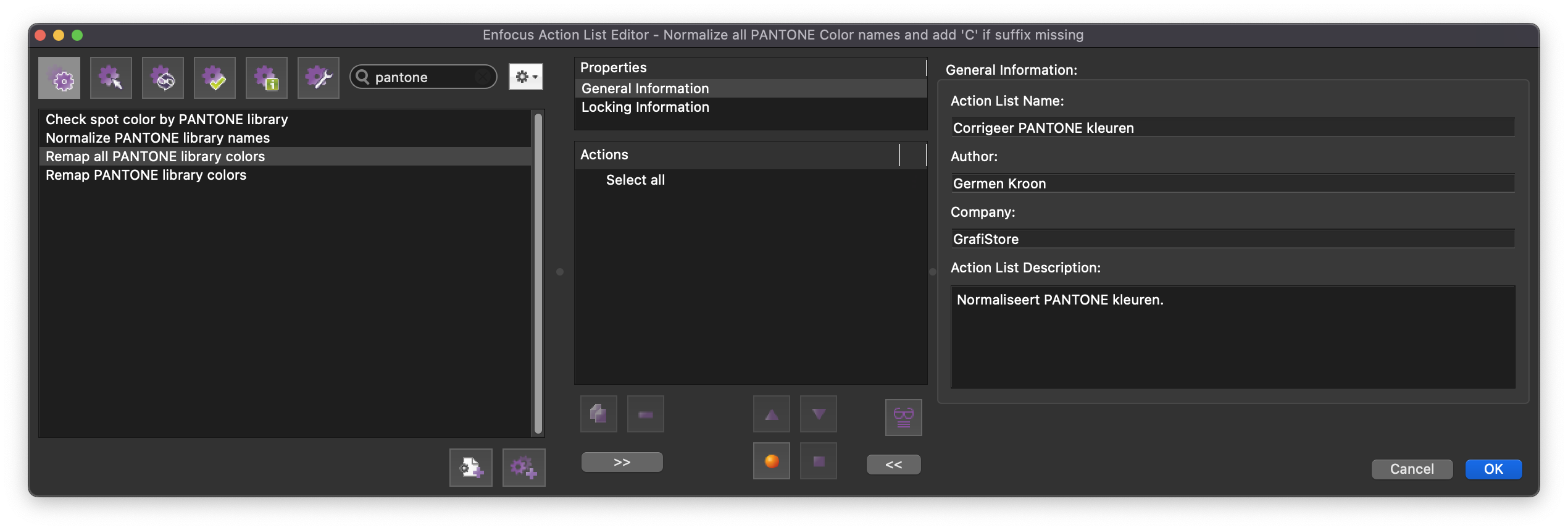Click the Cancel button

point(1412,469)
